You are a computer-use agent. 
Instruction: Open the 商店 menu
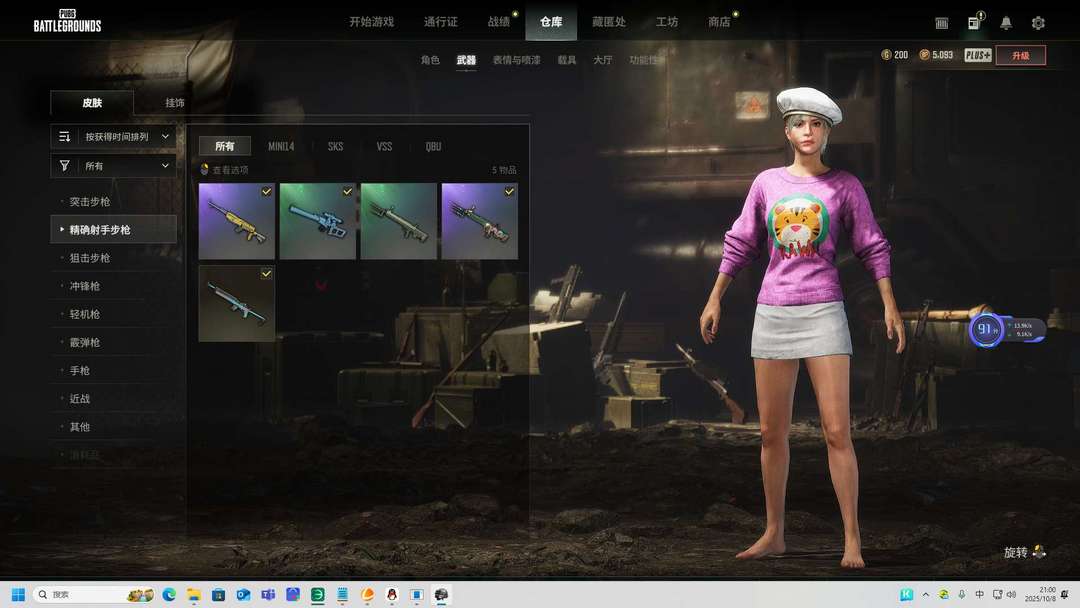pos(719,22)
